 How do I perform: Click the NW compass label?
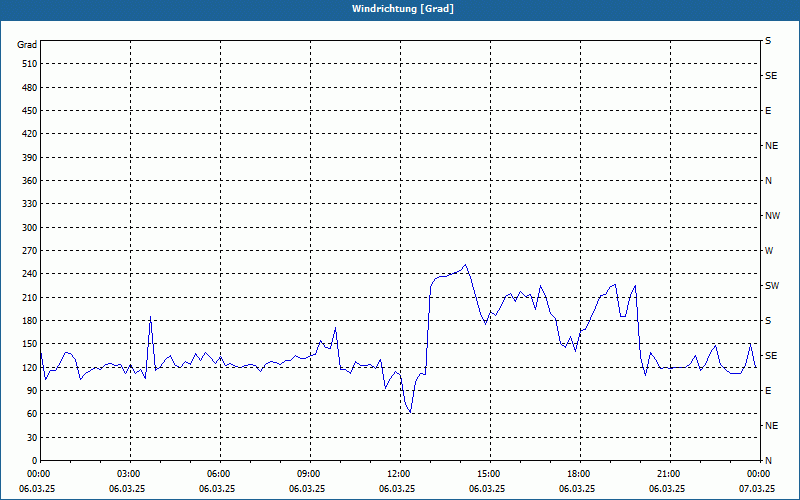point(772,216)
